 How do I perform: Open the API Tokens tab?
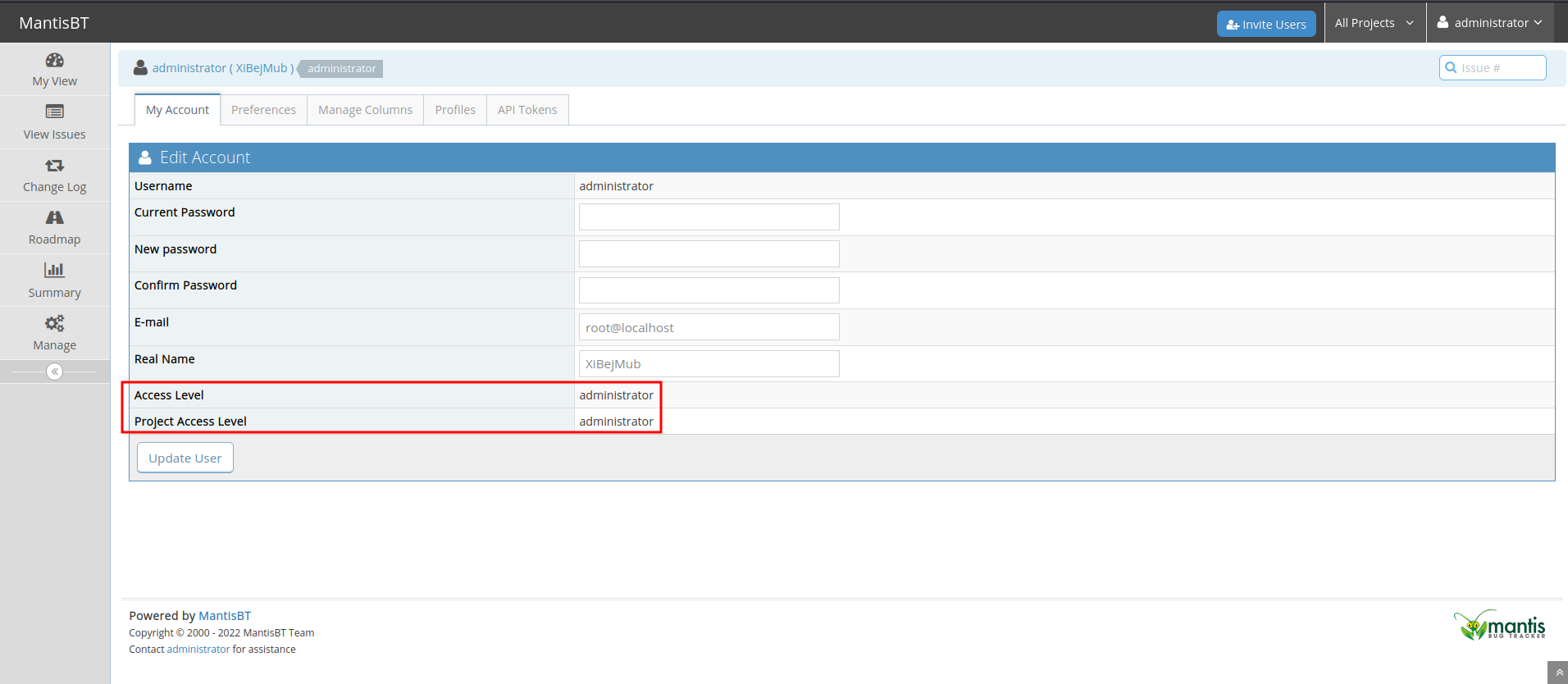527,110
